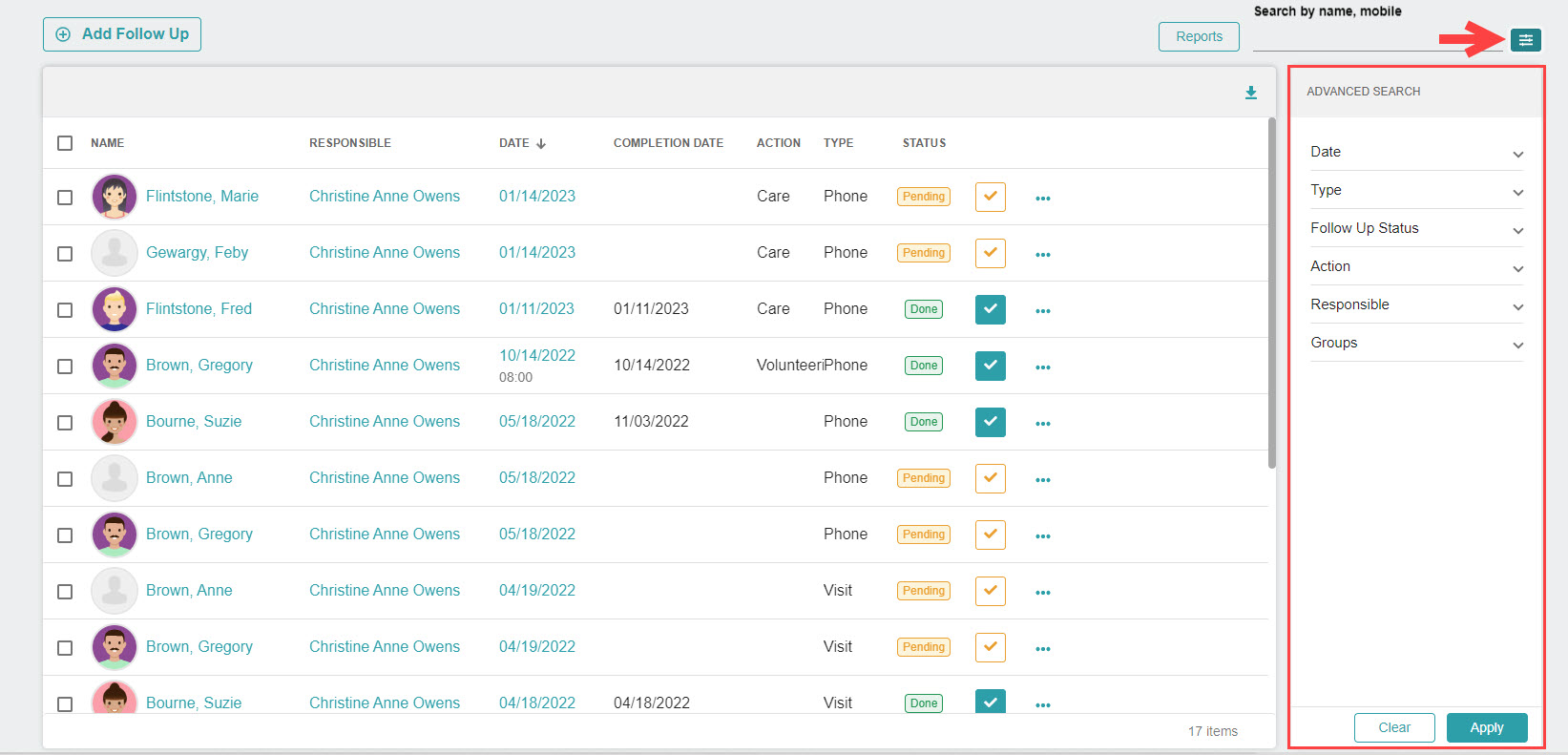Expand the Follow Up Status filter

click(x=1416, y=229)
